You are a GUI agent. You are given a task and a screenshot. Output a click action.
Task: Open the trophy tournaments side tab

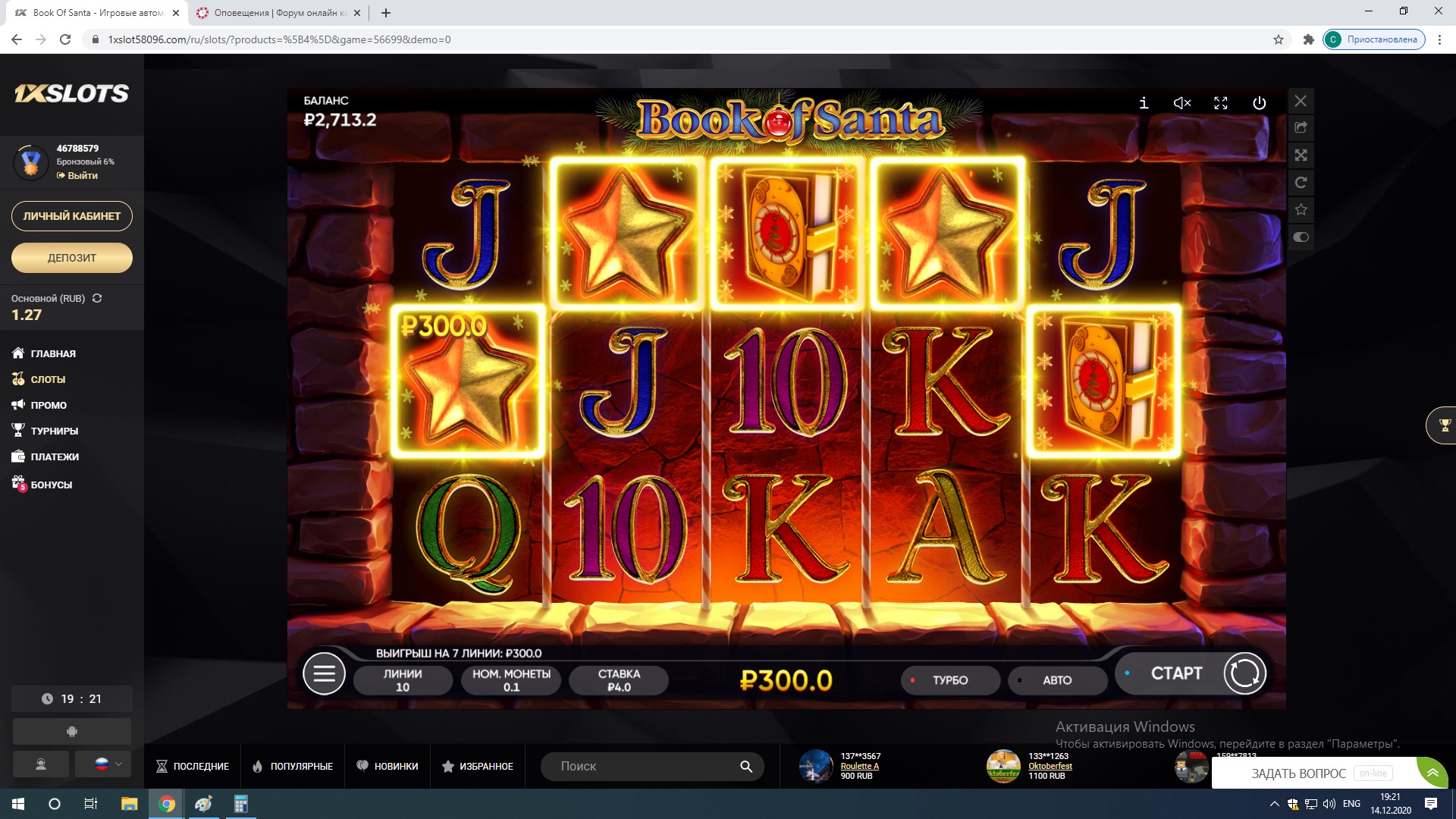(x=1443, y=425)
